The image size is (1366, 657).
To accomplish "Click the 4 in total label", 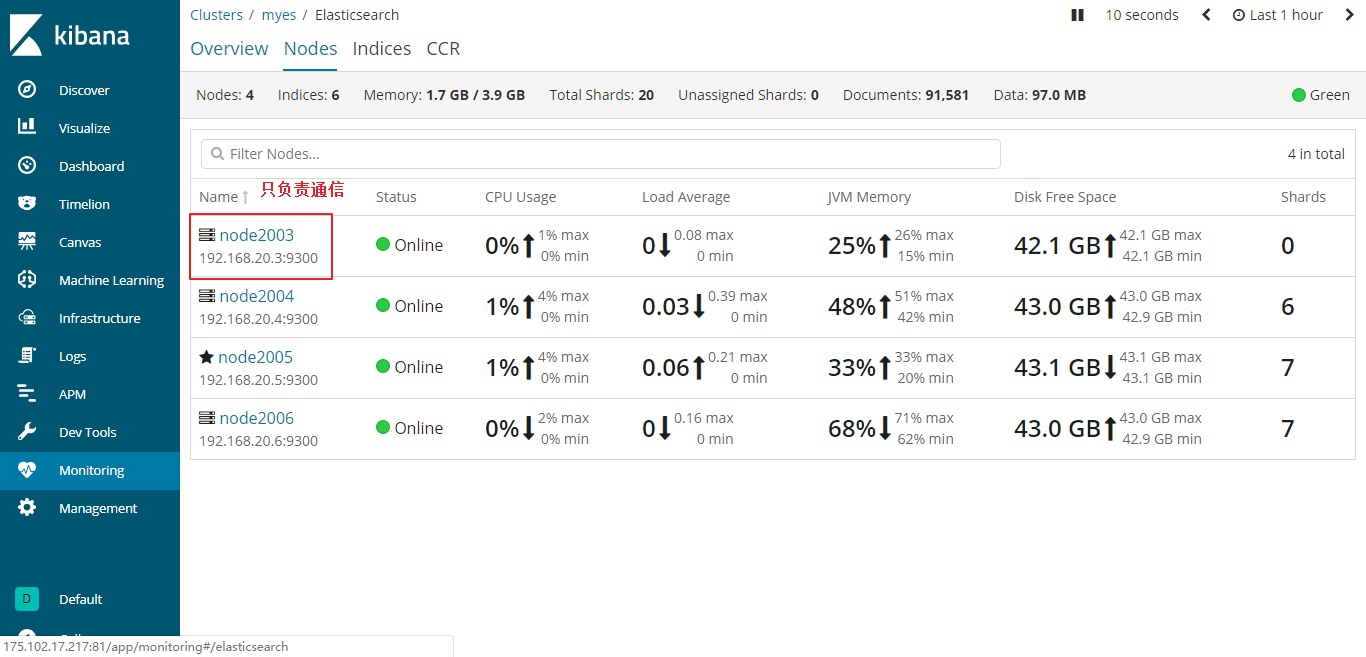I will coord(1316,154).
